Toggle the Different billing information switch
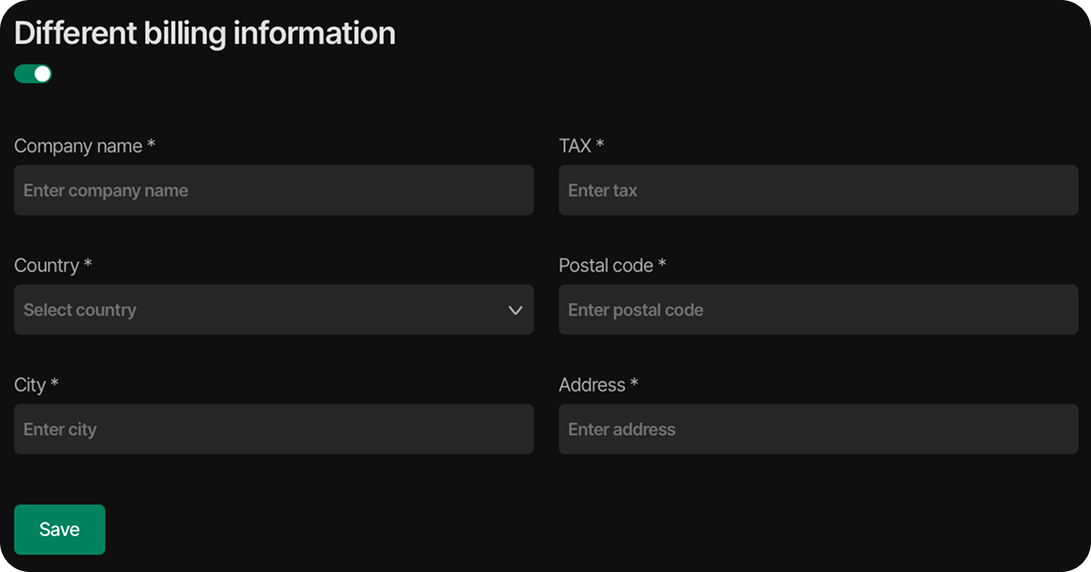 [x=33, y=74]
